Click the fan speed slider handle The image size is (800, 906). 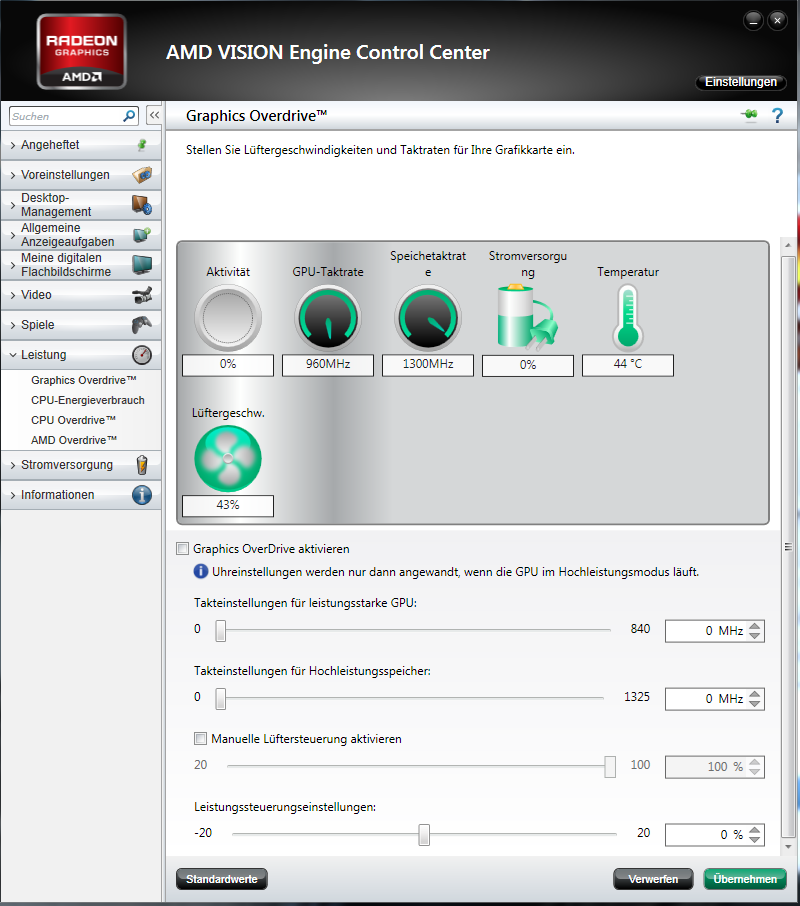[x=610, y=767]
